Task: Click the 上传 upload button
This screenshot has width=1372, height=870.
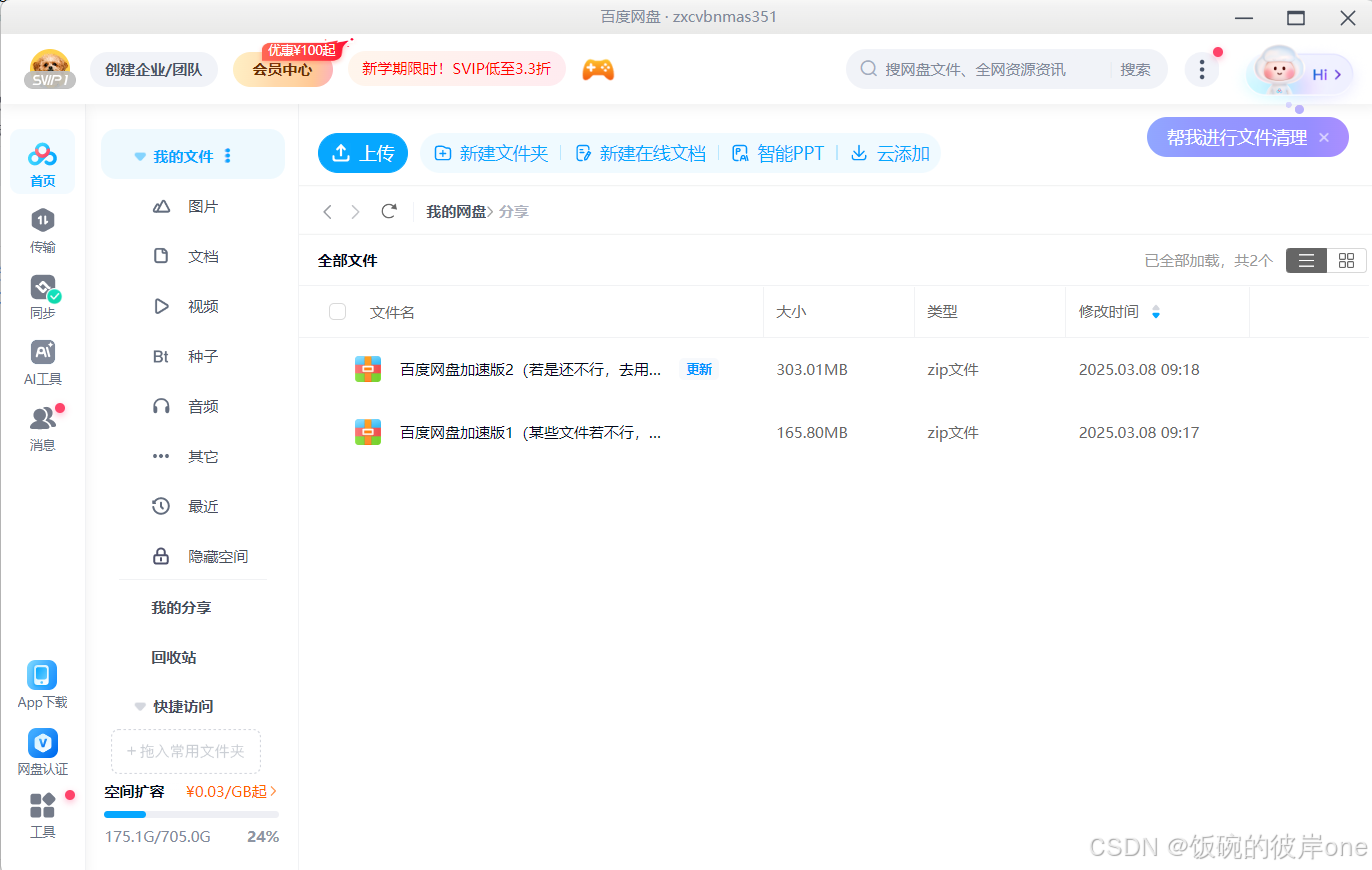Action: (363, 153)
